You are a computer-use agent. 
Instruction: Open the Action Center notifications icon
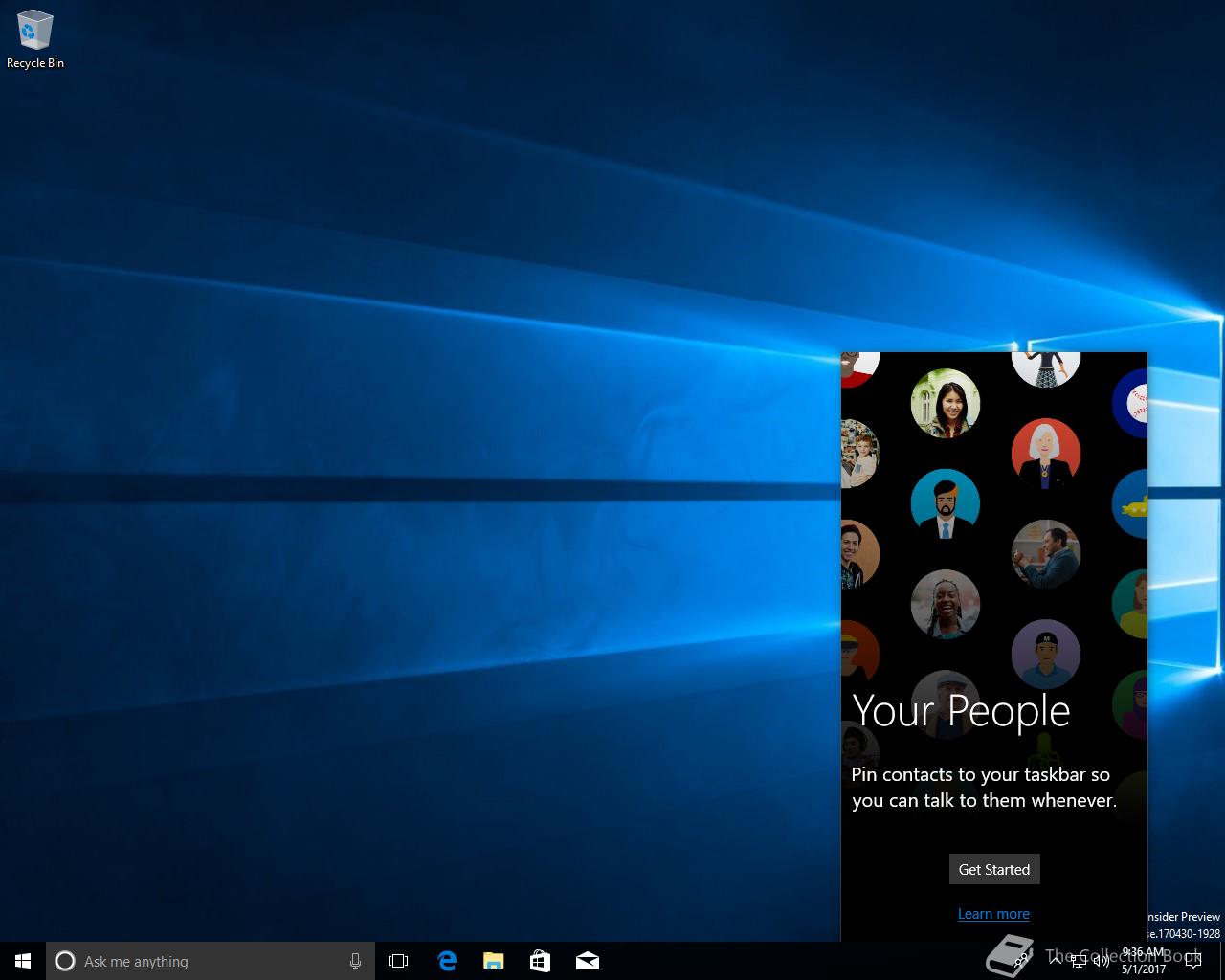point(1192,961)
